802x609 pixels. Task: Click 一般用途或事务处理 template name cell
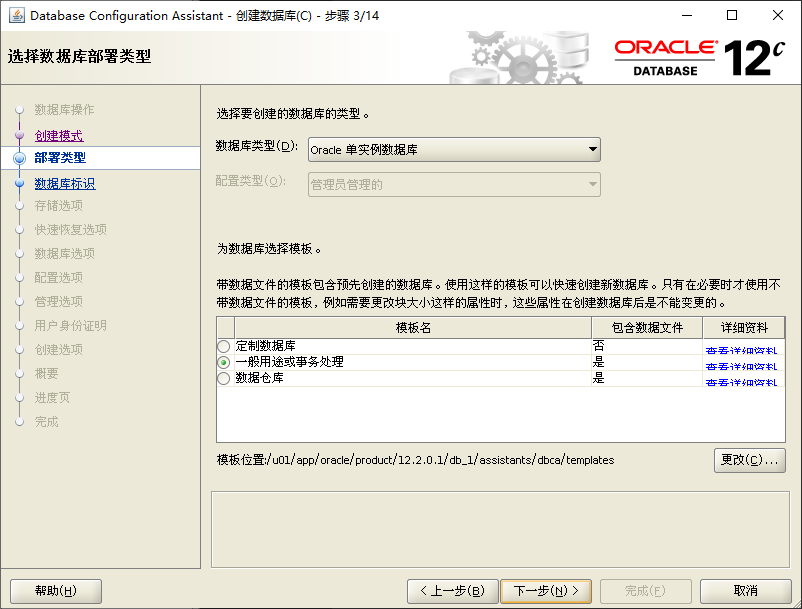click(413, 362)
